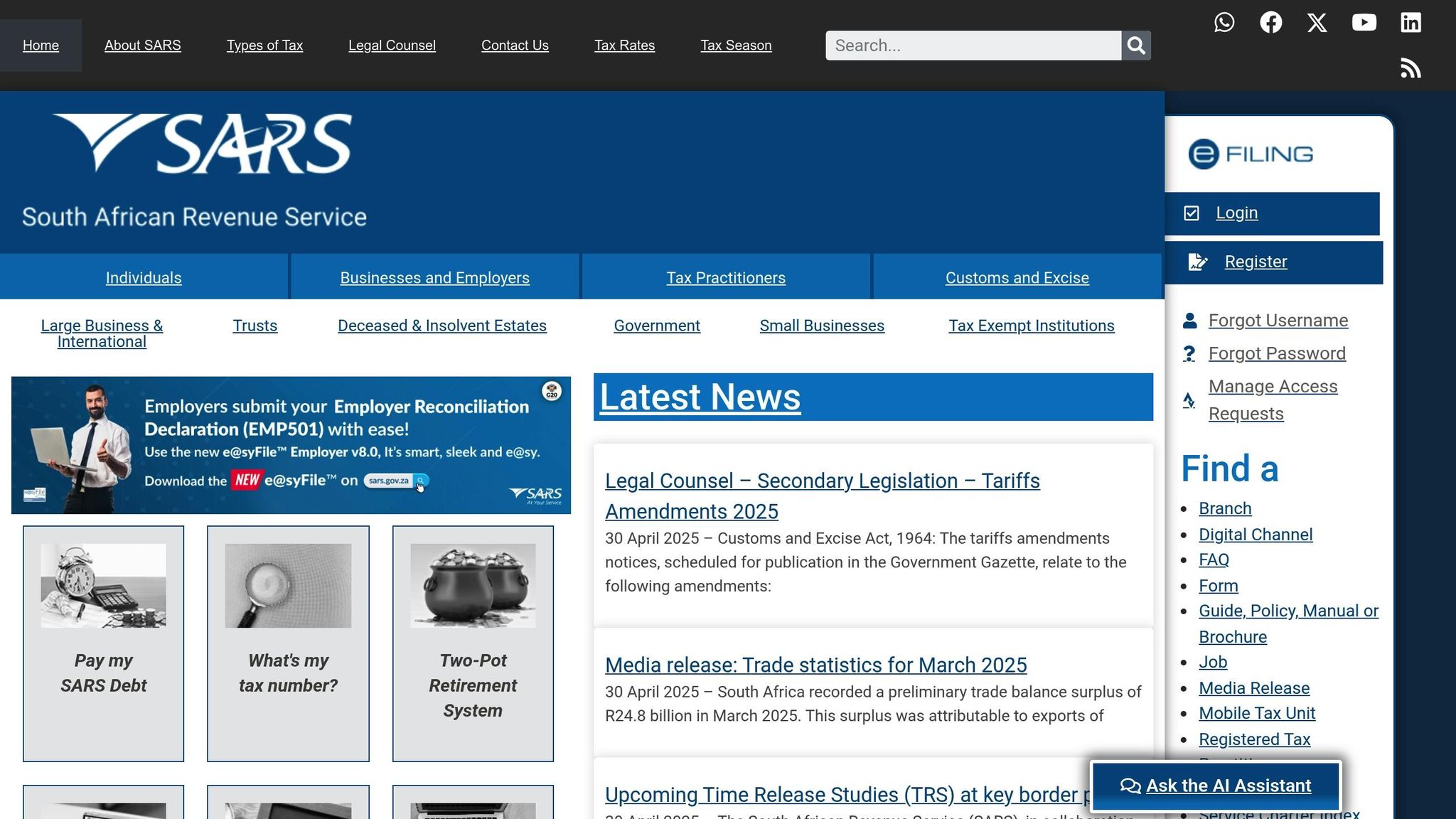
Task: Click the EMP501 e@syFile banner
Action: 291,445
